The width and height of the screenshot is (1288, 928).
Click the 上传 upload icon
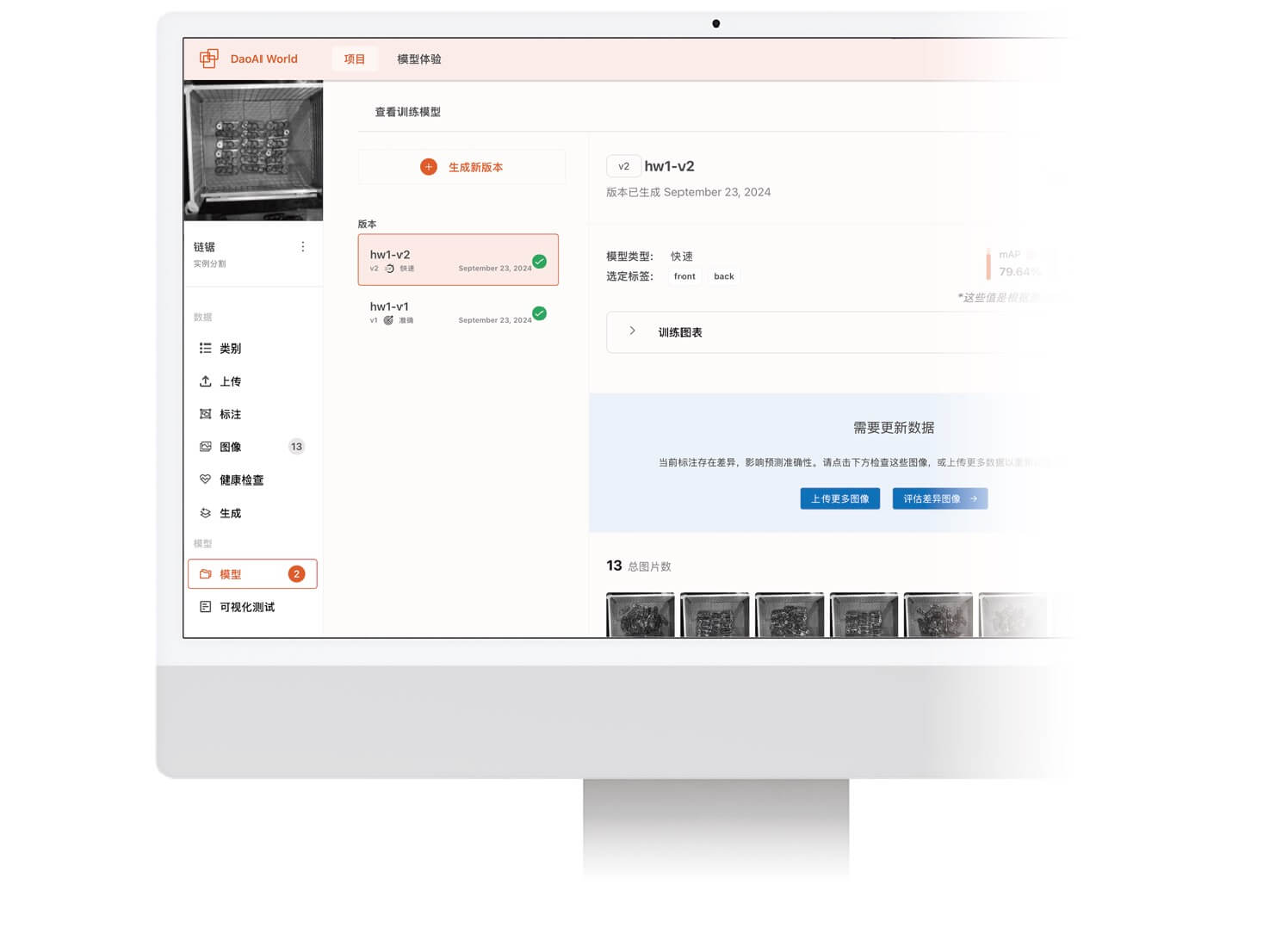(205, 380)
